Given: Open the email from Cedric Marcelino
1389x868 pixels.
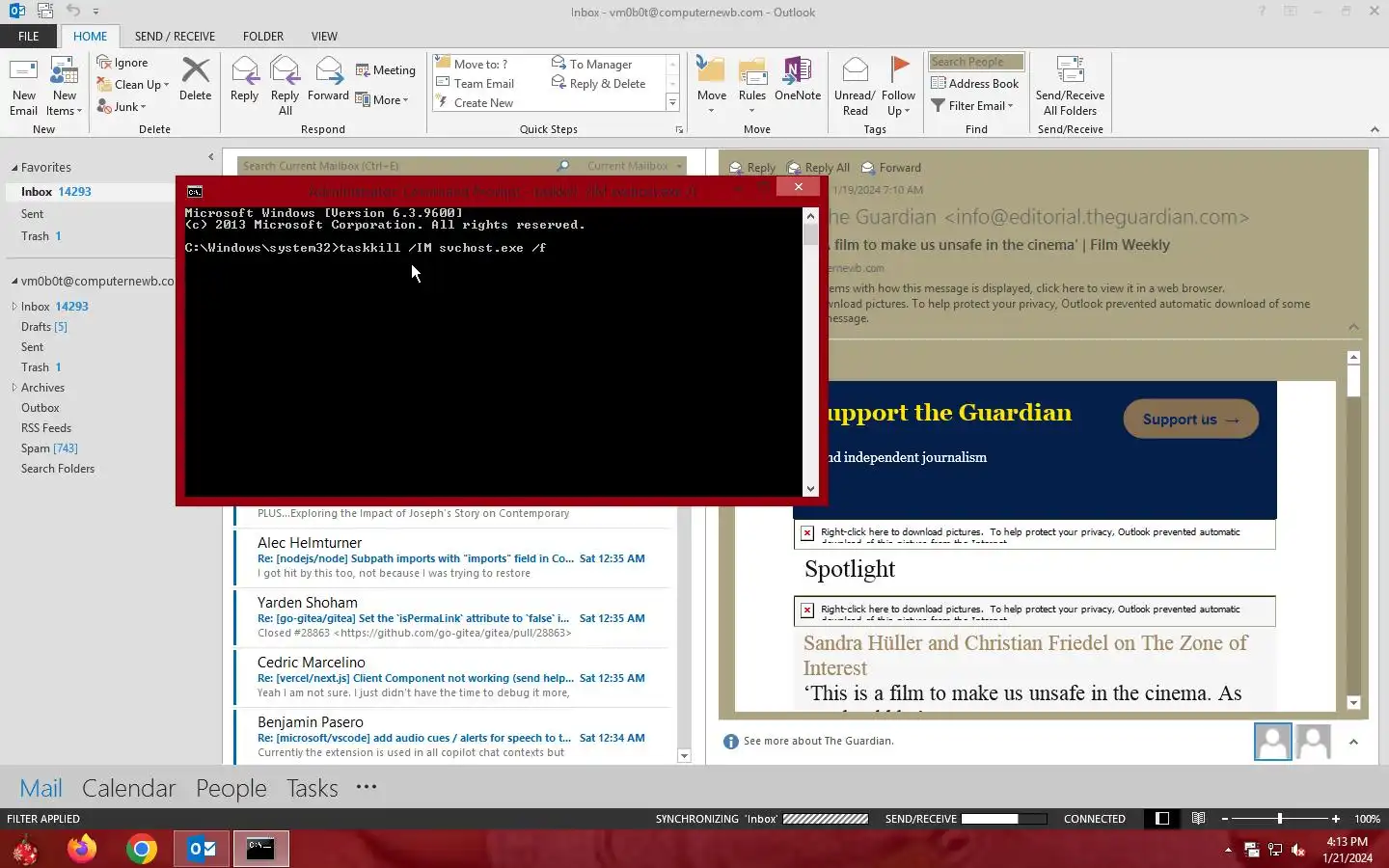Looking at the screenshot, I should (x=451, y=677).
